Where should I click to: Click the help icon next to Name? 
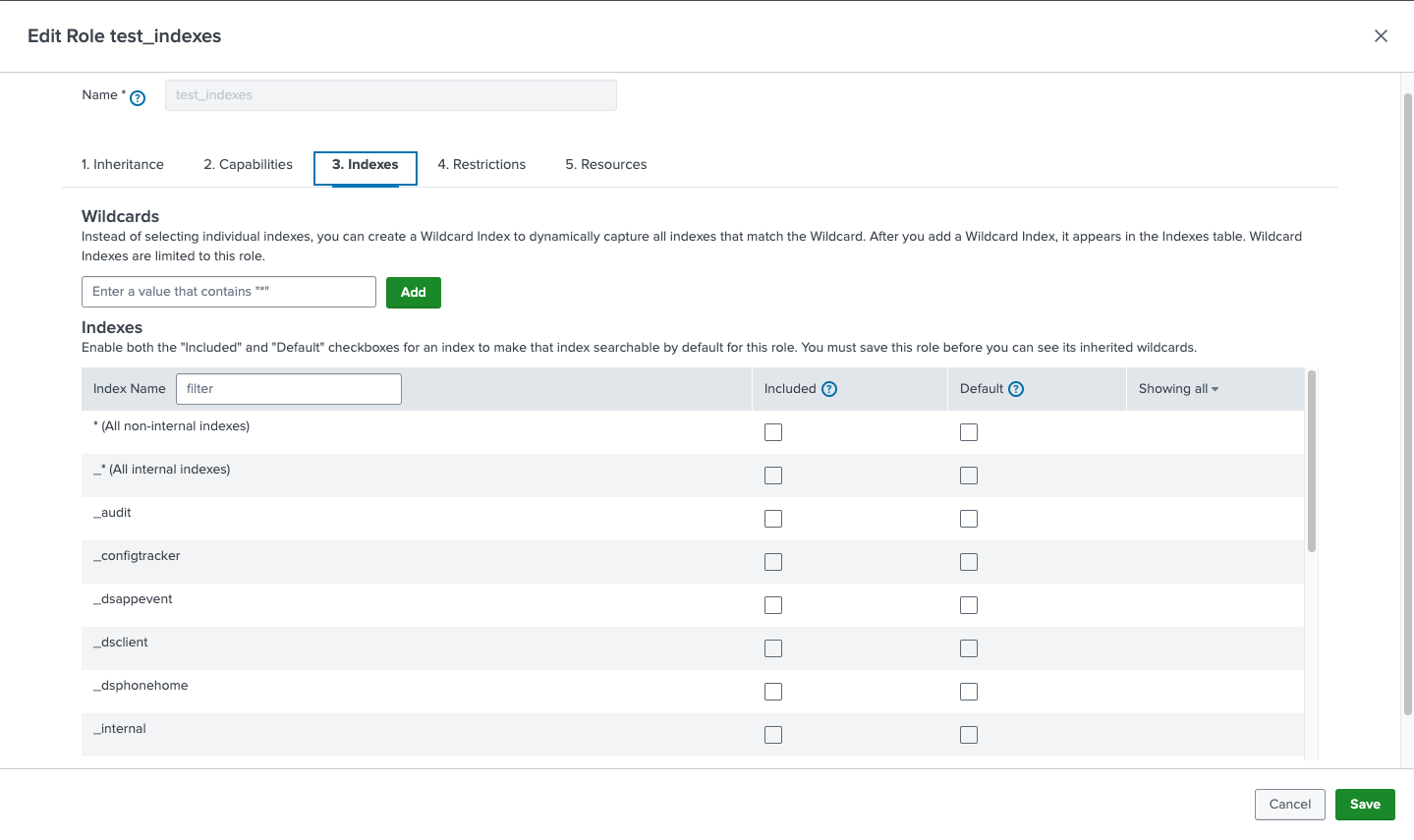(138, 97)
